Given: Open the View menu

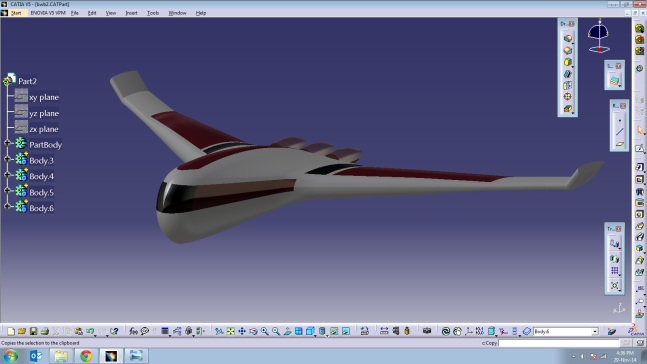Looking at the screenshot, I should (x=111, y=13).
